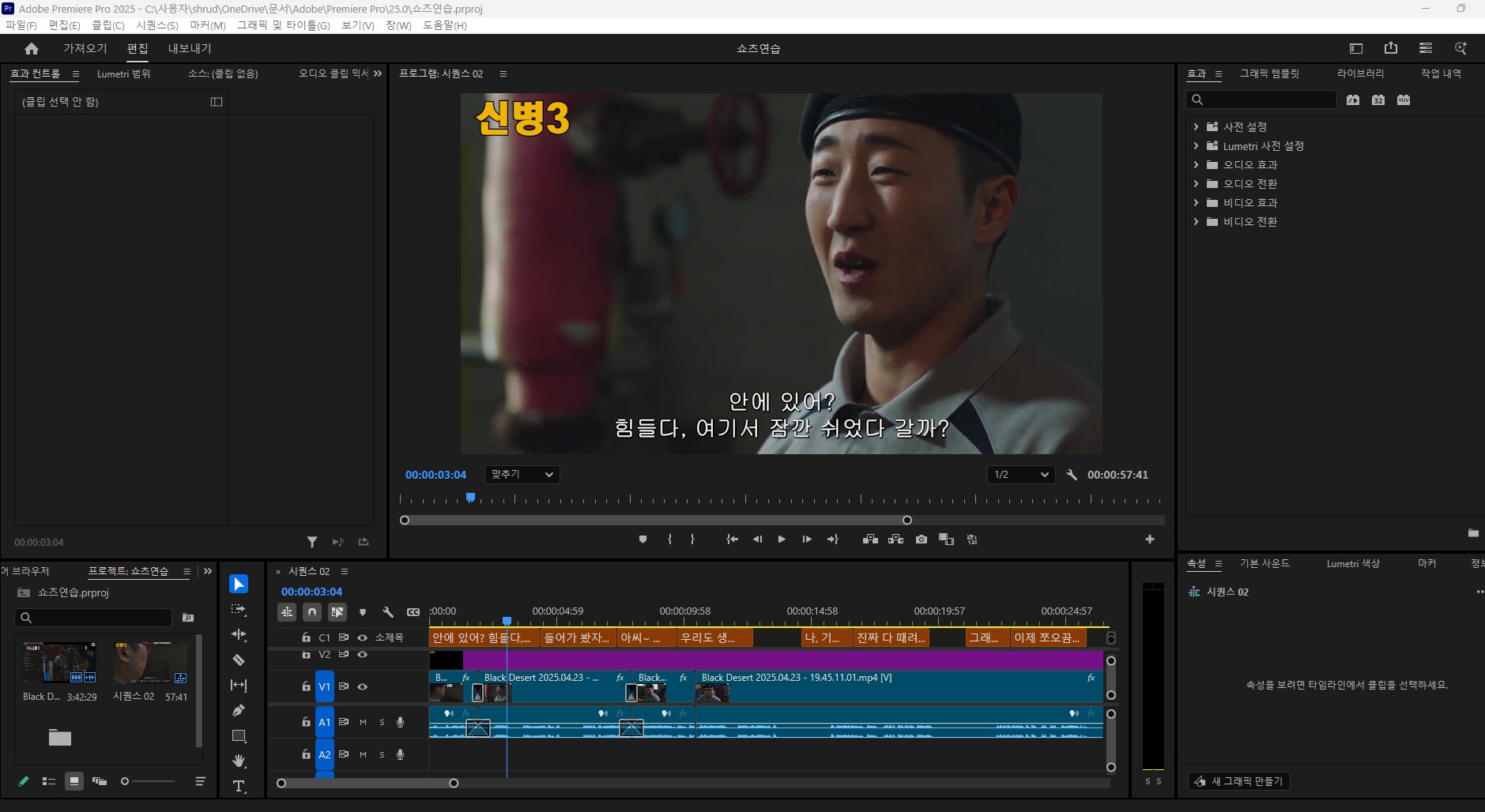Click the new bin folder icon in Project panel
This screenshot has width=1485, height=812.
tap(60, 738)
